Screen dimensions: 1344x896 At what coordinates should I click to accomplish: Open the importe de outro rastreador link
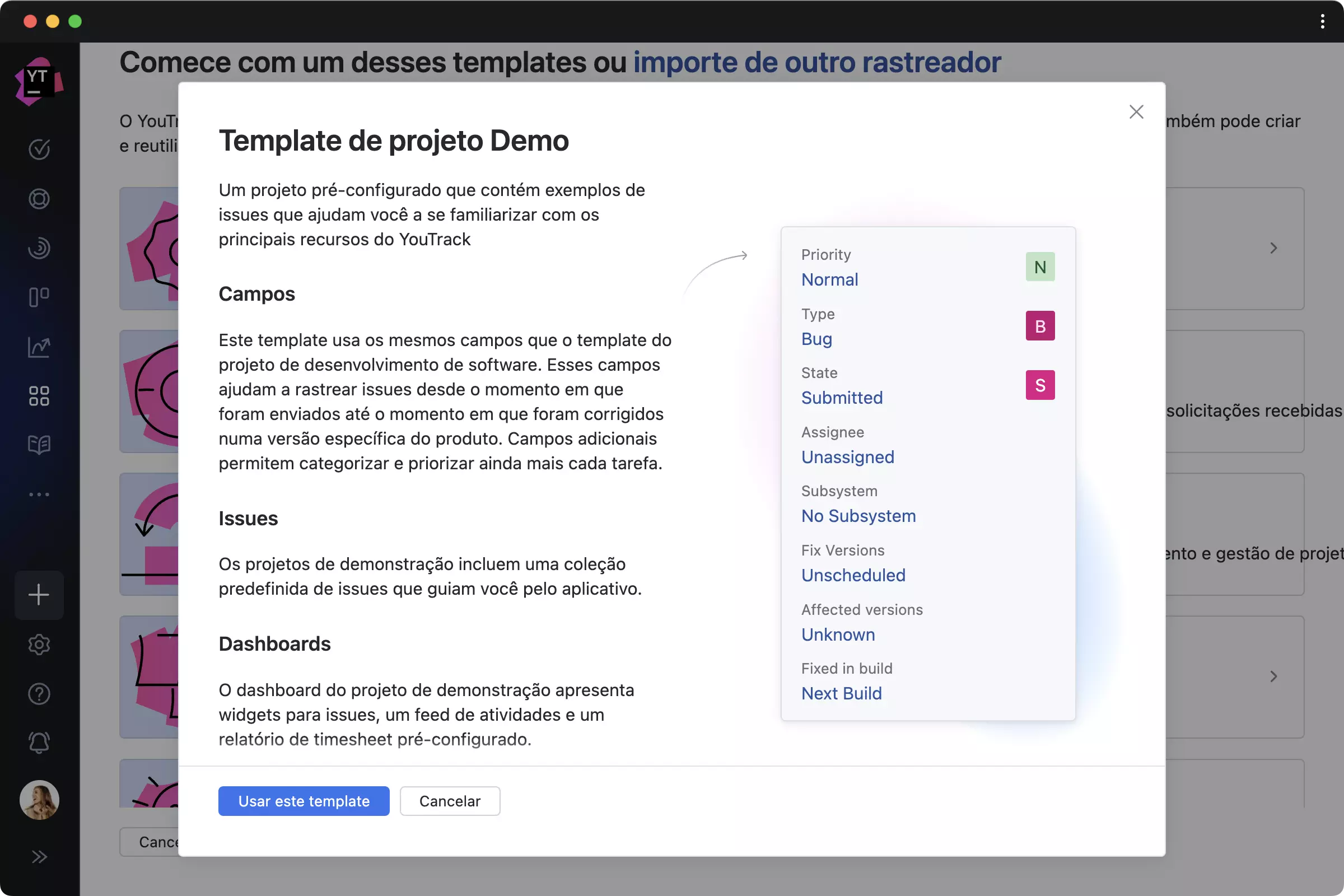816,62
